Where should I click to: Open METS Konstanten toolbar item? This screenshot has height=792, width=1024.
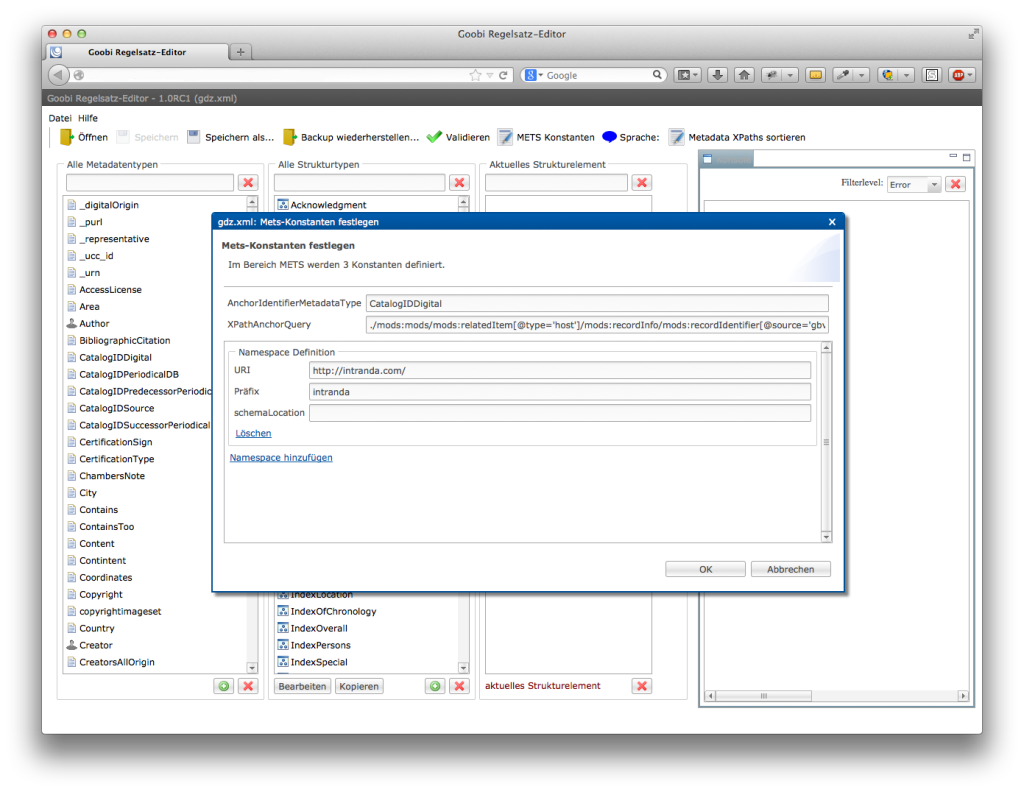[547, 137]
